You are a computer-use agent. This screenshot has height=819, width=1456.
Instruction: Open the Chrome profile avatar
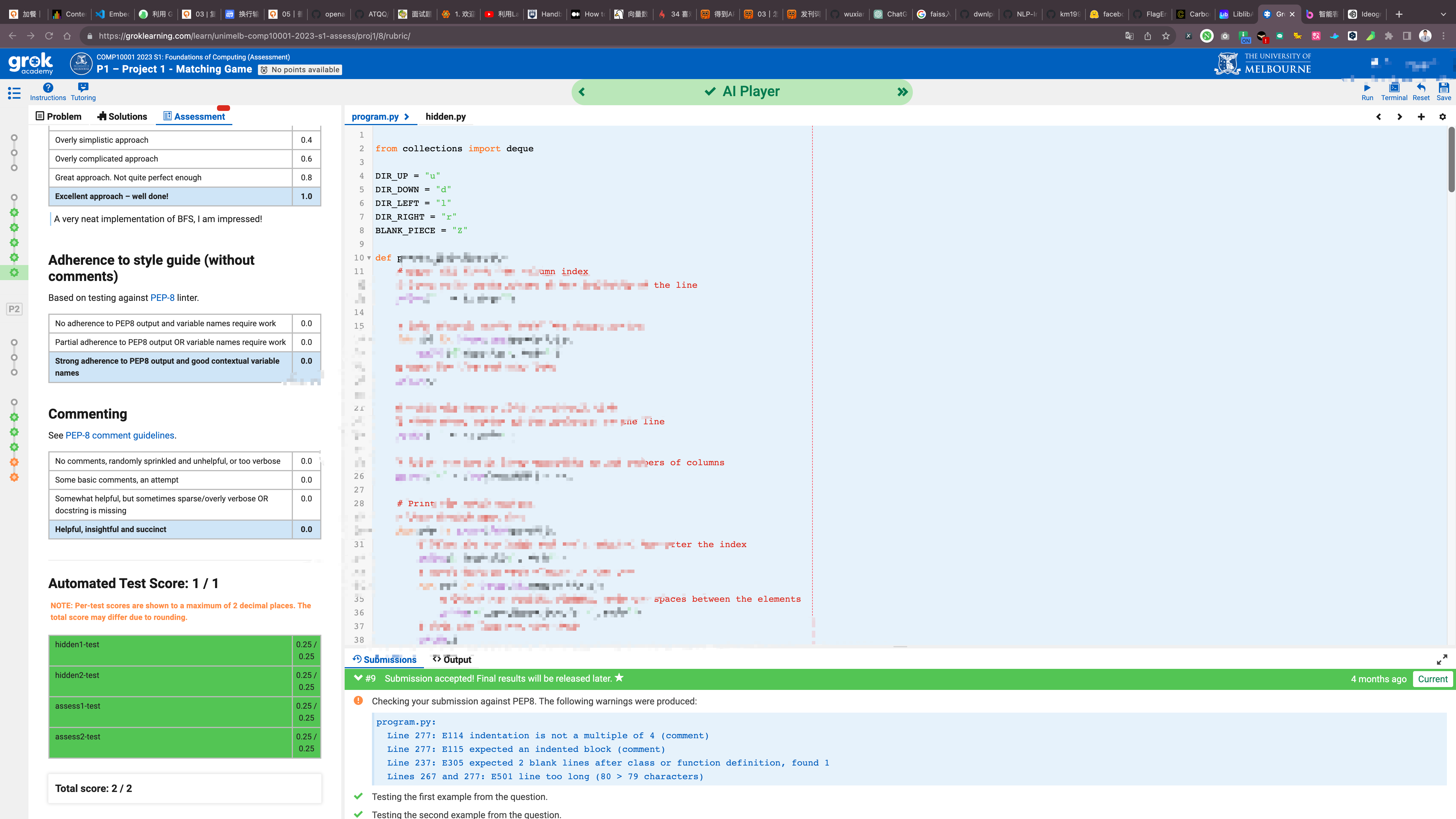[x=1426, y=36]
